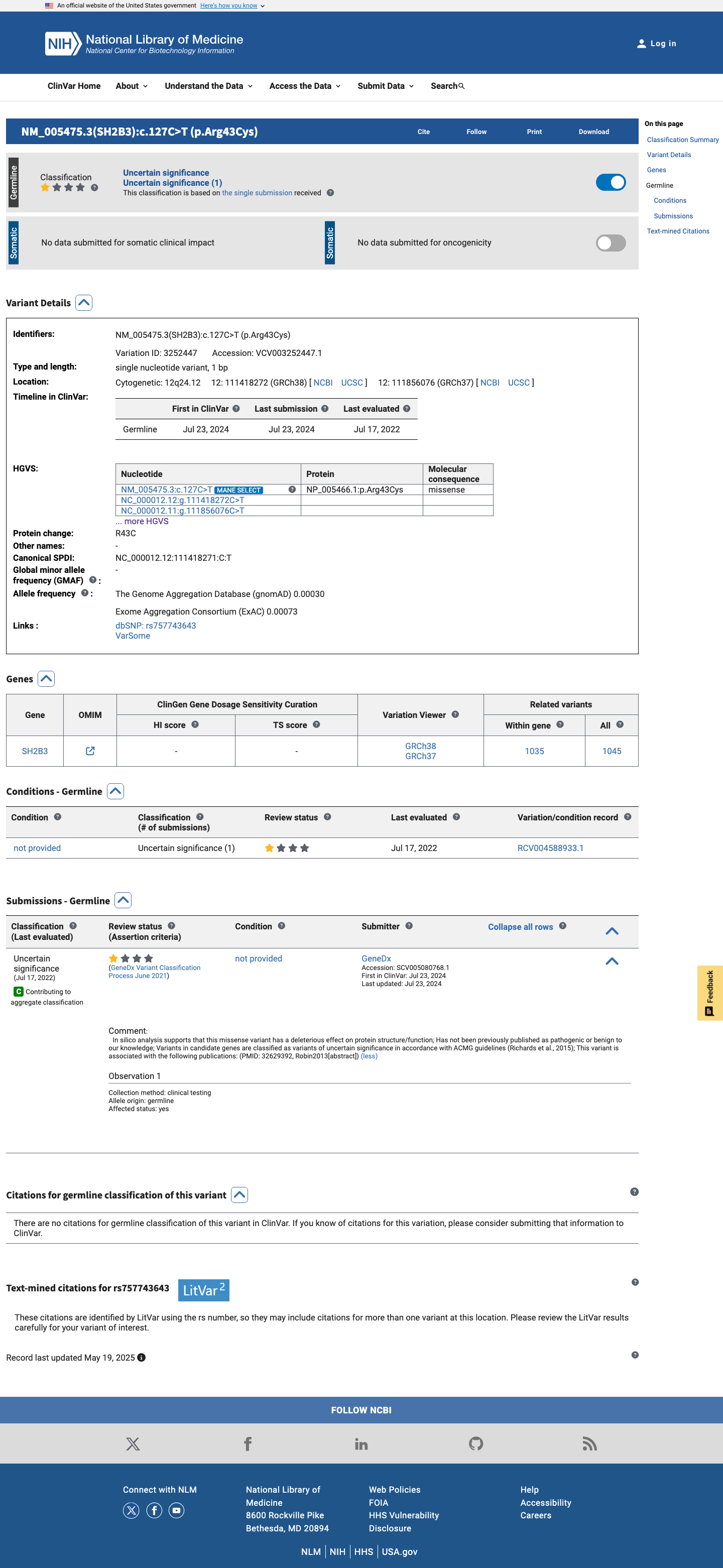This screenshot has width=723, height=1568.
Task: Open GeneDx submitter link
Action: pos(376,958)
